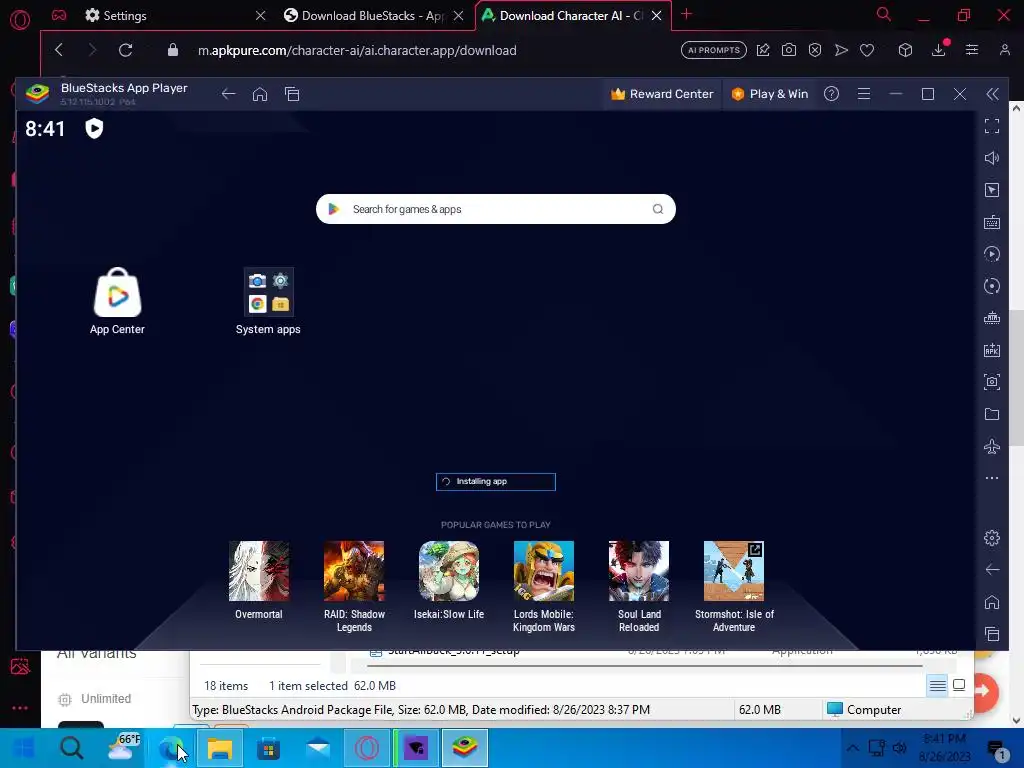Open the Reward Center button
Viewport: 1024px width, 768px height.
click(x=662, y=94)
